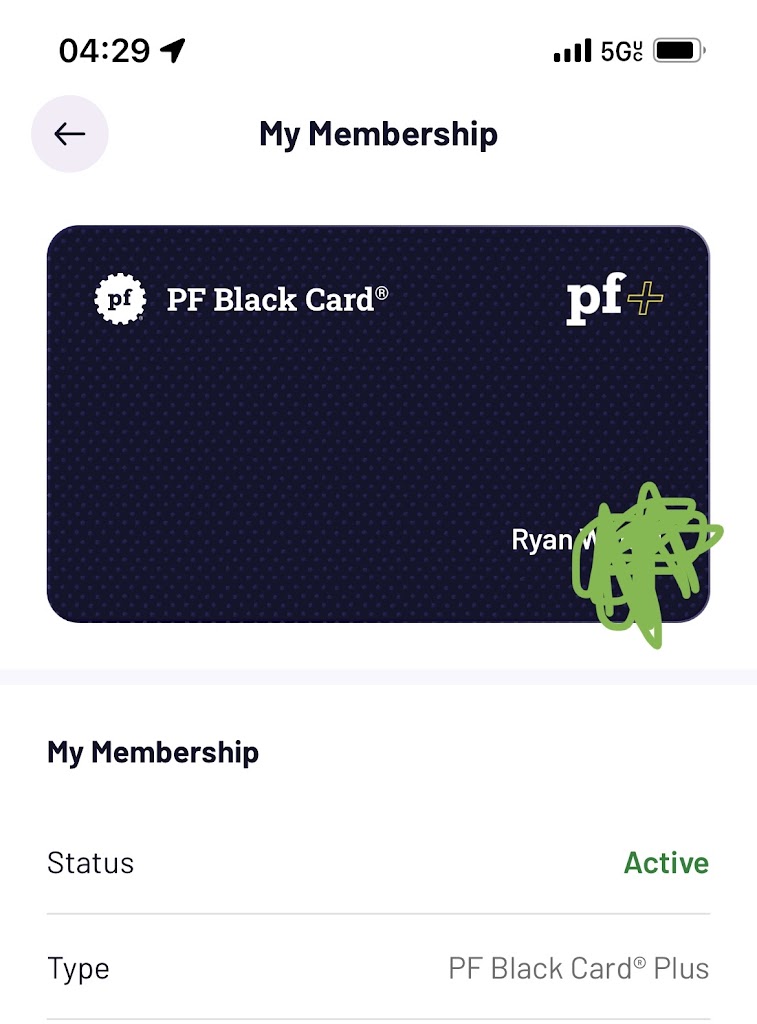Click the pf+ logo on the card
The width and height of the screenshot is (757, 1024).
click(615, 299)
